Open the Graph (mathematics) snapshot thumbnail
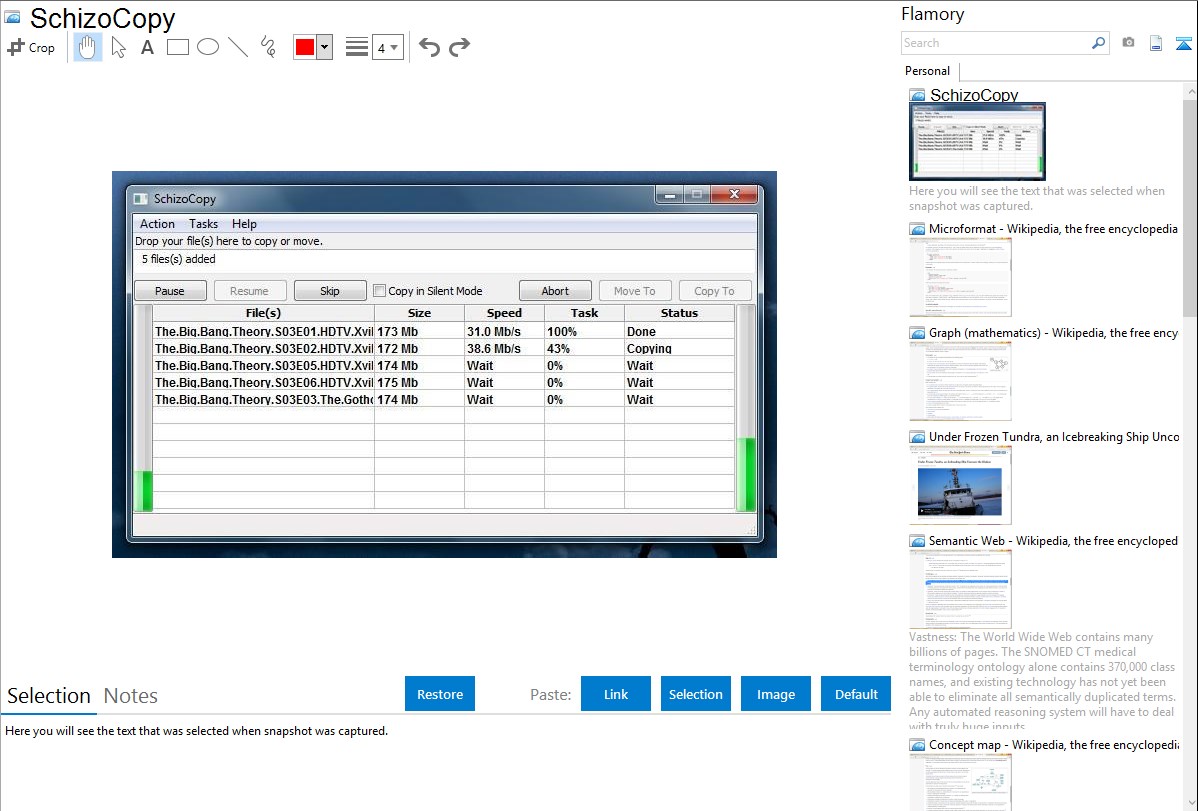 tap(960, 381)
